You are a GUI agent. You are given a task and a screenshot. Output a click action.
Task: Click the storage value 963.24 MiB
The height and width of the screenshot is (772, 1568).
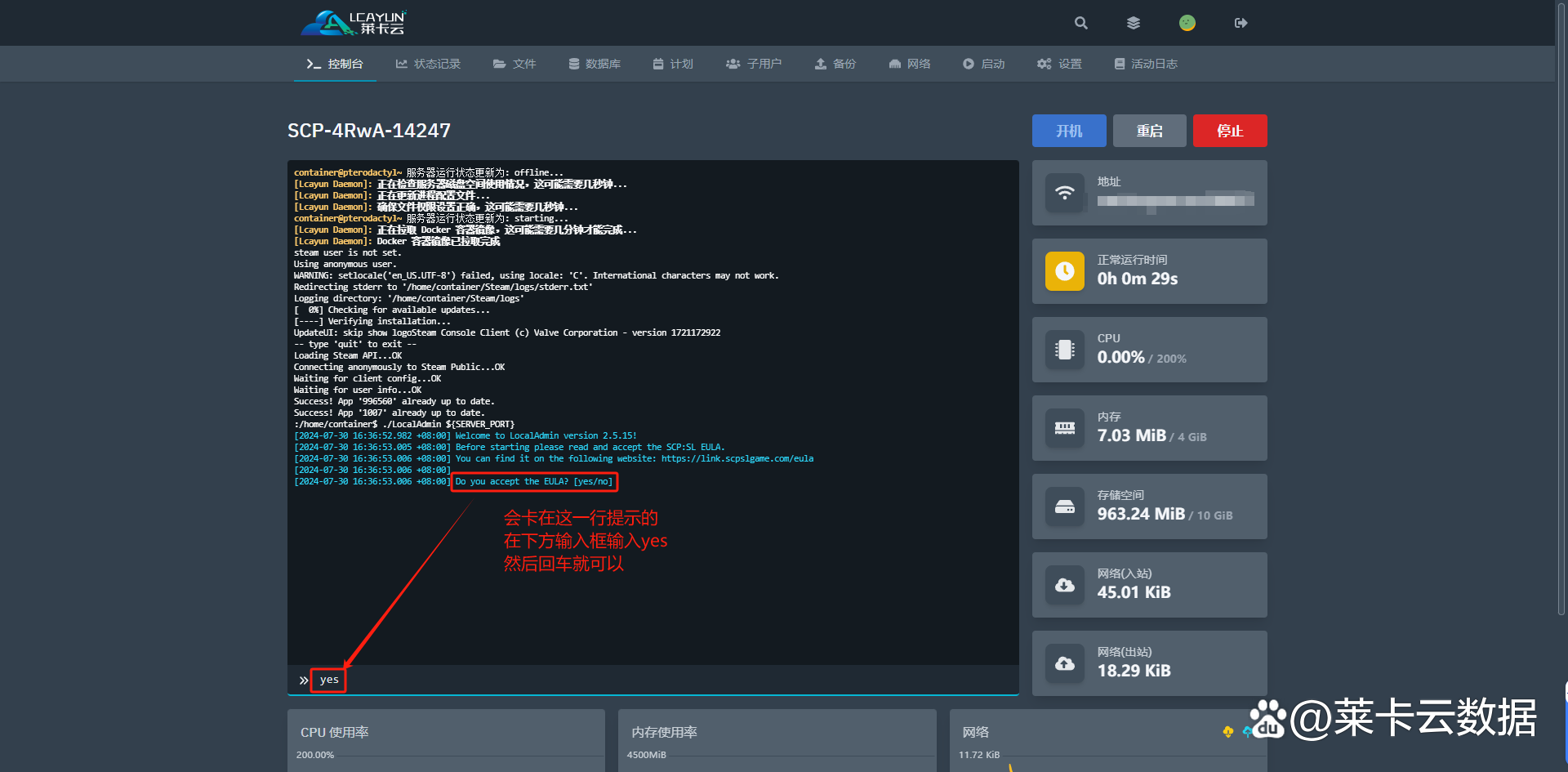click(1141, 514)
